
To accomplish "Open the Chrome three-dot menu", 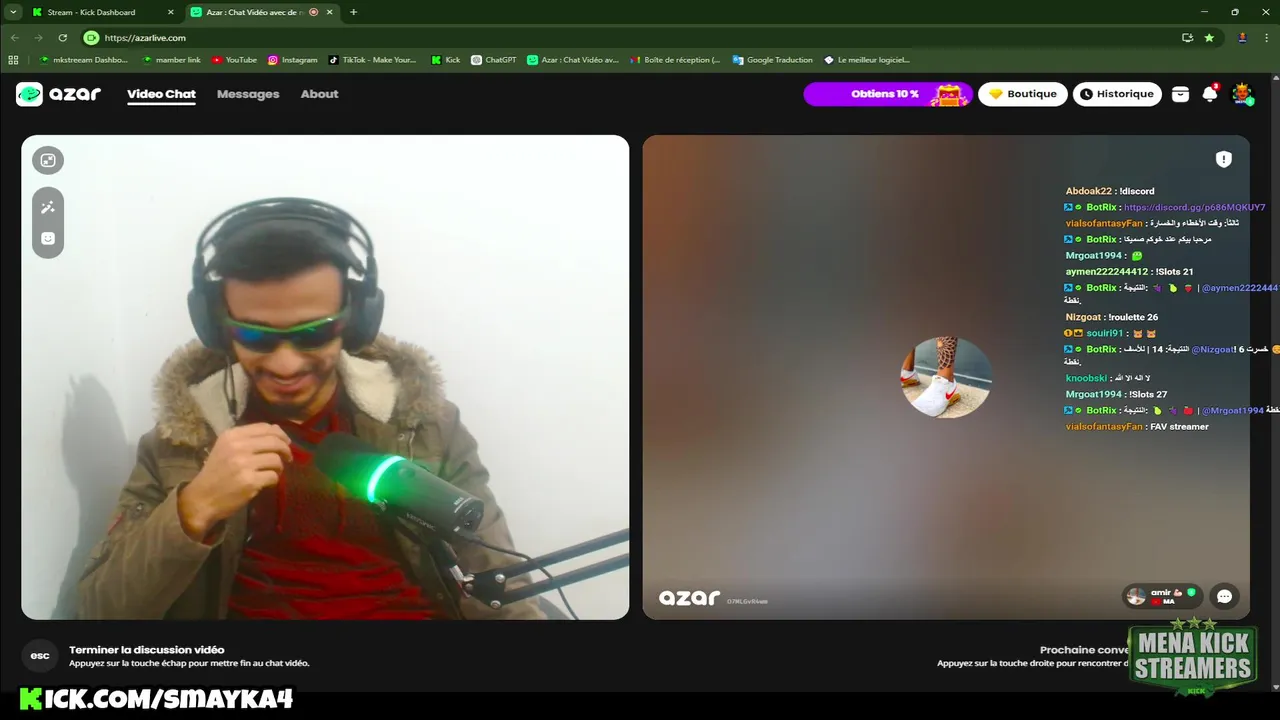I will click(1266, 37).
